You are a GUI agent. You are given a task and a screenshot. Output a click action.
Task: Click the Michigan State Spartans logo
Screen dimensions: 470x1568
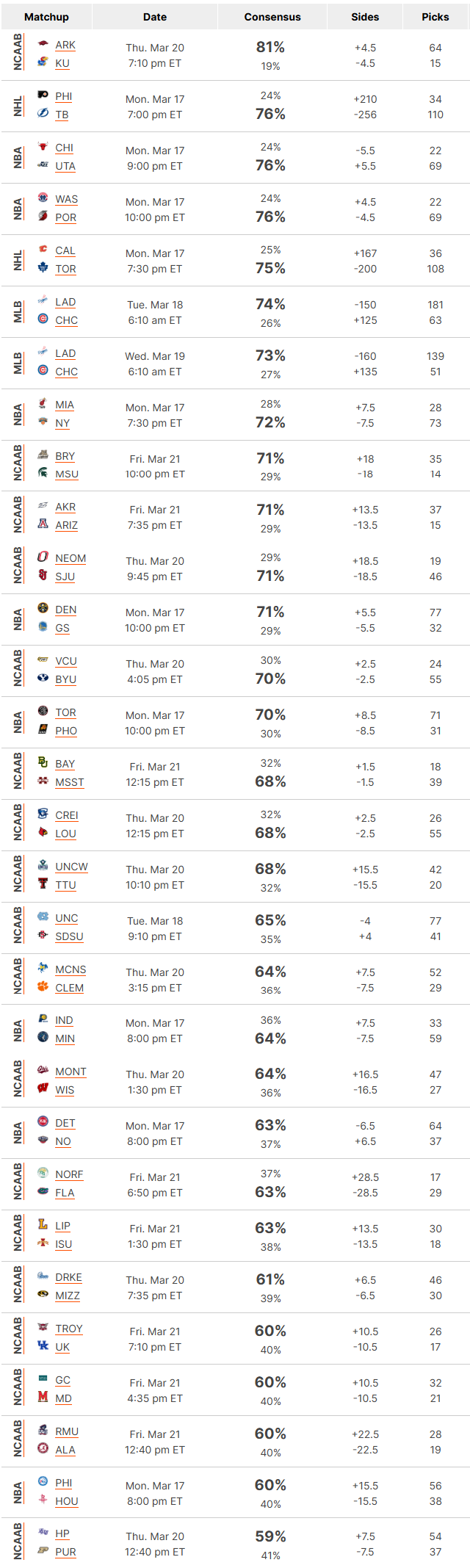tap(43, 473)
